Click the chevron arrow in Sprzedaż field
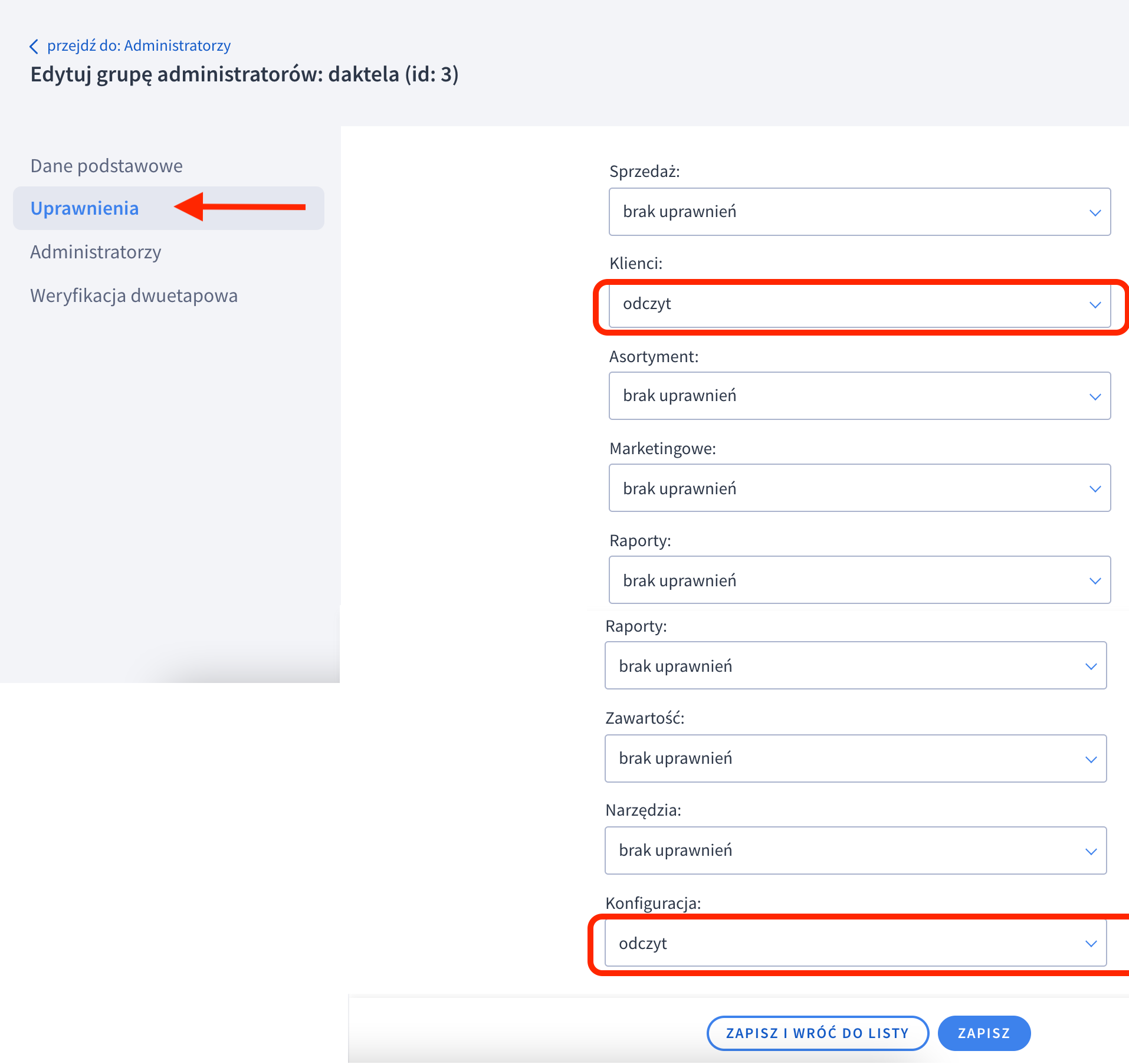 point(1095,212)
